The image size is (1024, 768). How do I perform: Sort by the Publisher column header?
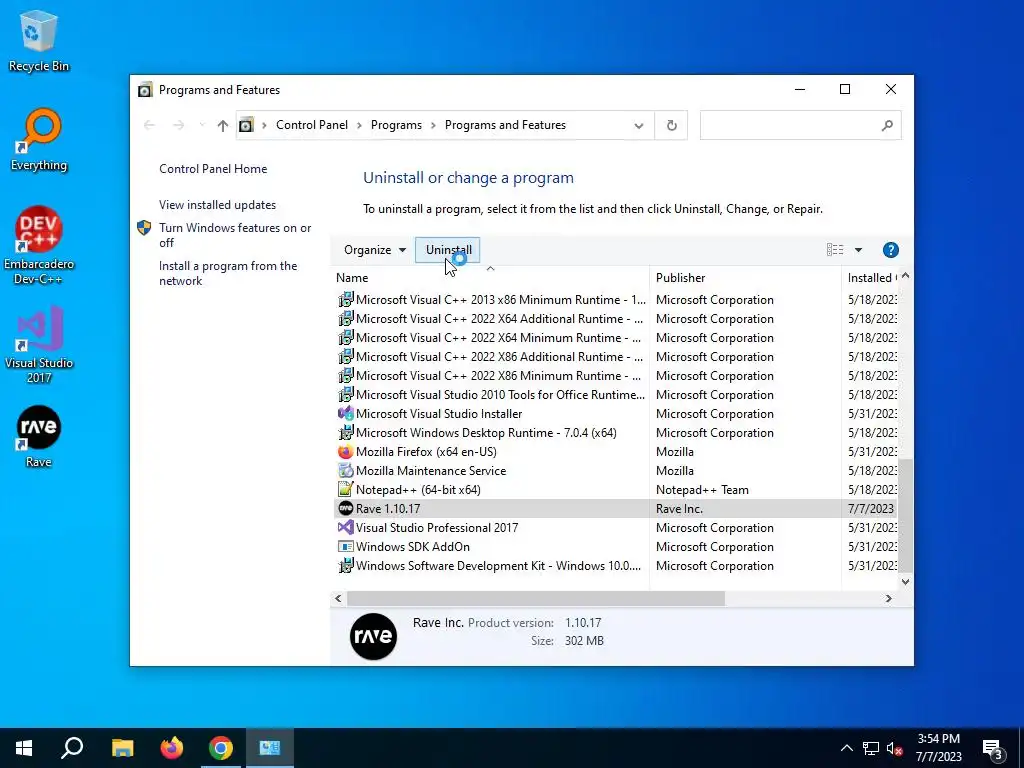click(x=745, y=278)
